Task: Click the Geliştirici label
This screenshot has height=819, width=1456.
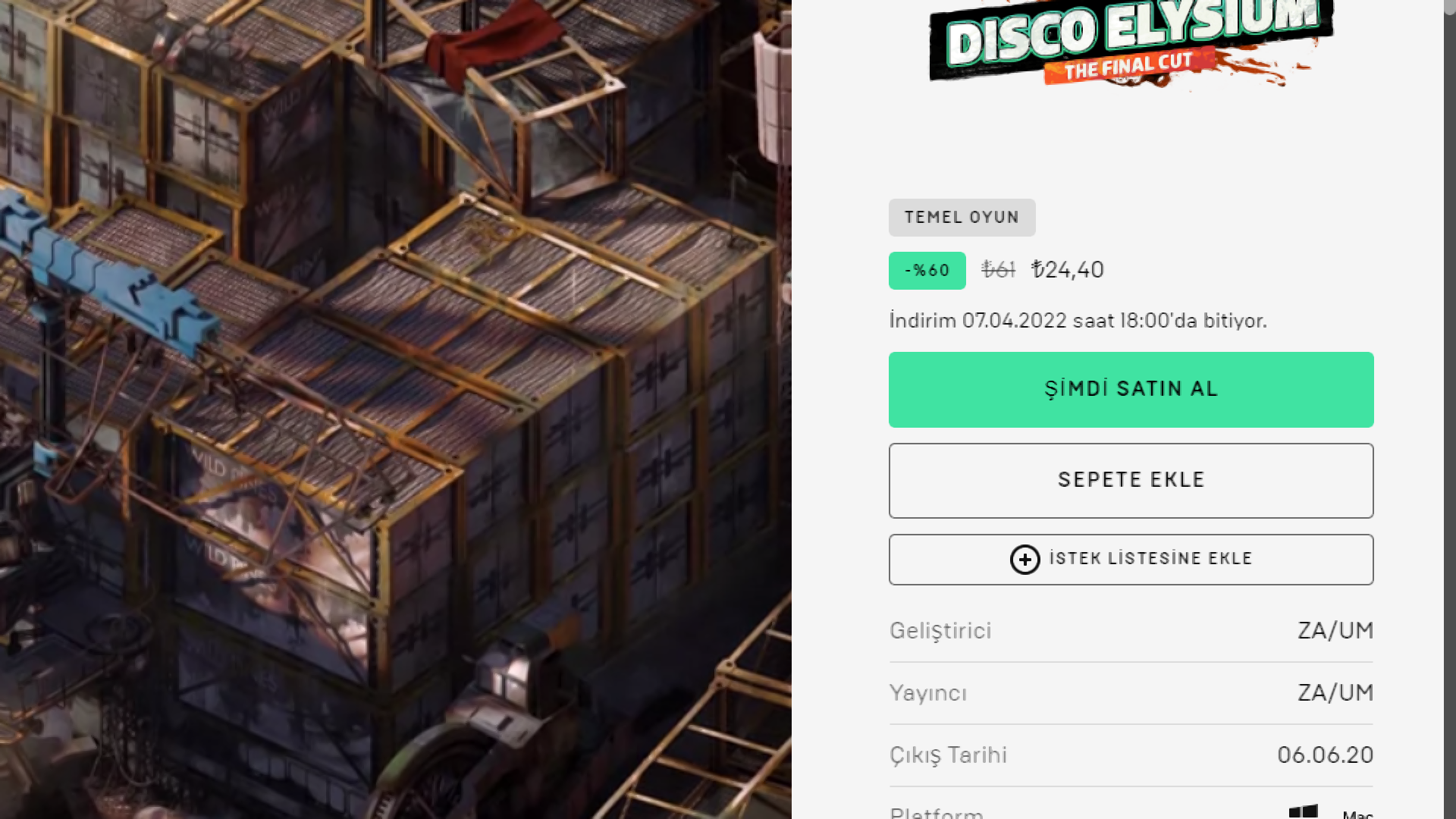Action: tap(940, 631)
